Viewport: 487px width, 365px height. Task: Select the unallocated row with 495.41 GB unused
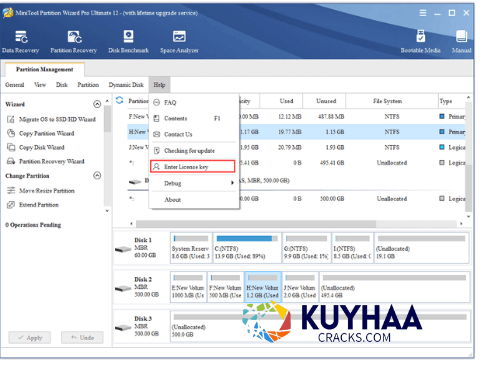[297, 163]
